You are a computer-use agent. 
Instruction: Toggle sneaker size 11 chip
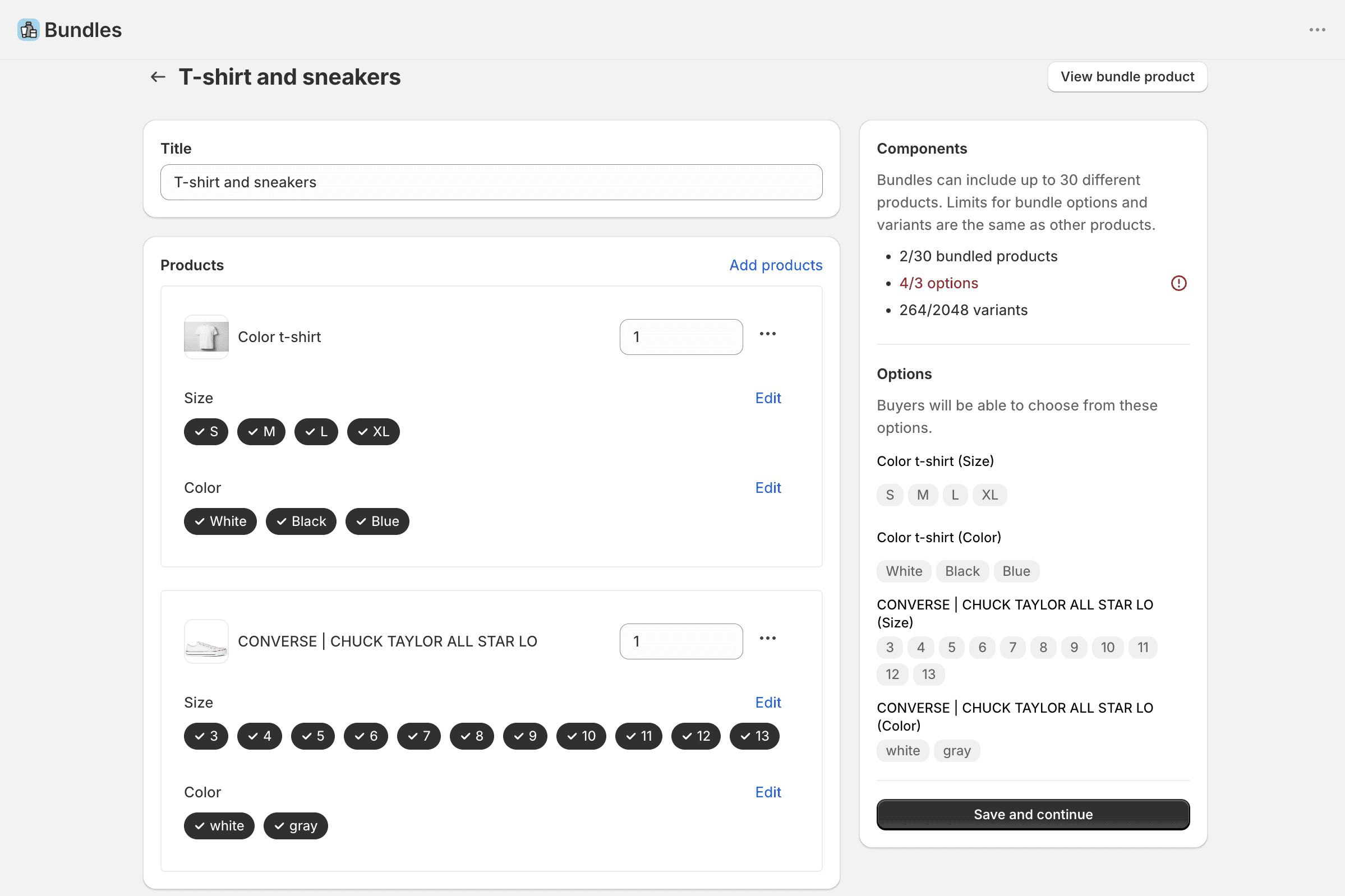[x=638, y=736]
